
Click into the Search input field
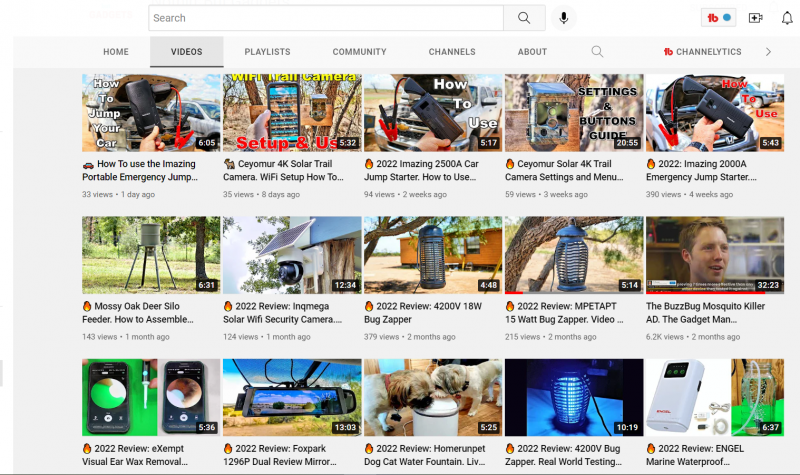325,18
